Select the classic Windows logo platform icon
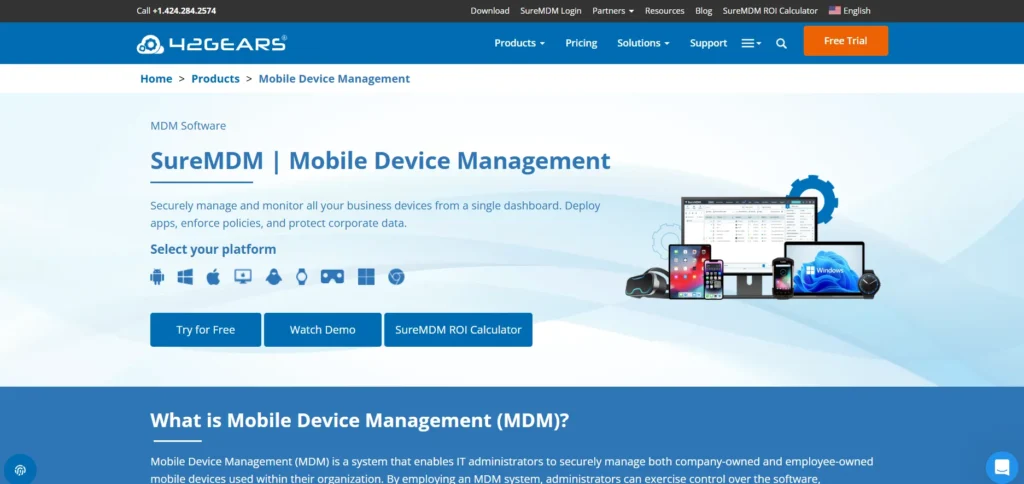Viewport: 1024px width, 484px height. tap(185, 277)
